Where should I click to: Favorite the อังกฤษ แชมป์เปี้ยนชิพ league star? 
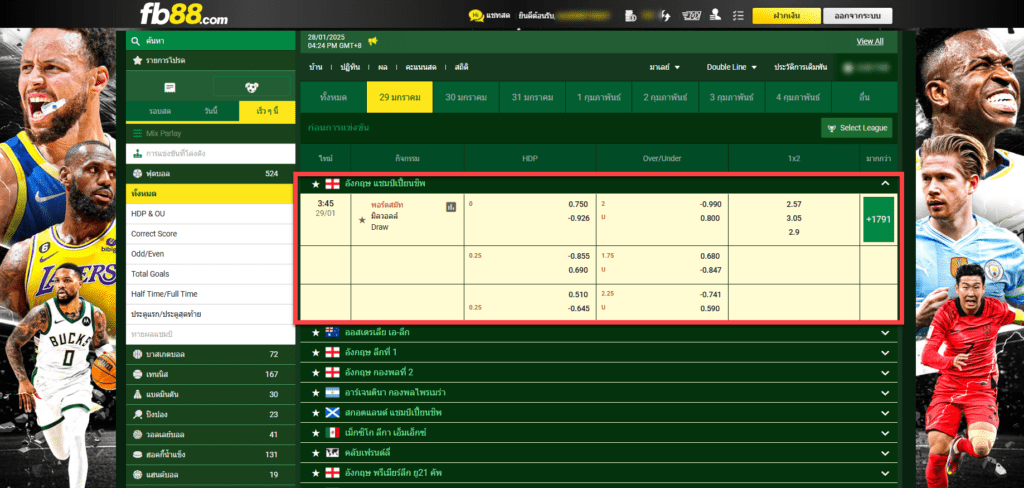[315, 184]
